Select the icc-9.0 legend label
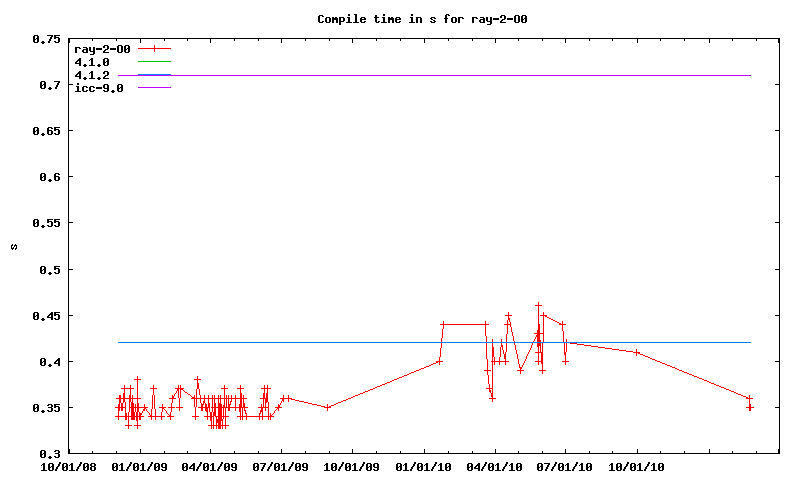The height and width of the screenshot is (480, 800). [98, 88]
